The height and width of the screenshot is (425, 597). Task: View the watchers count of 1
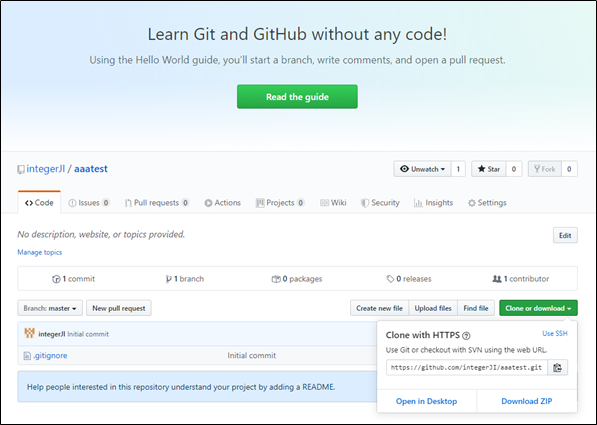458,169
